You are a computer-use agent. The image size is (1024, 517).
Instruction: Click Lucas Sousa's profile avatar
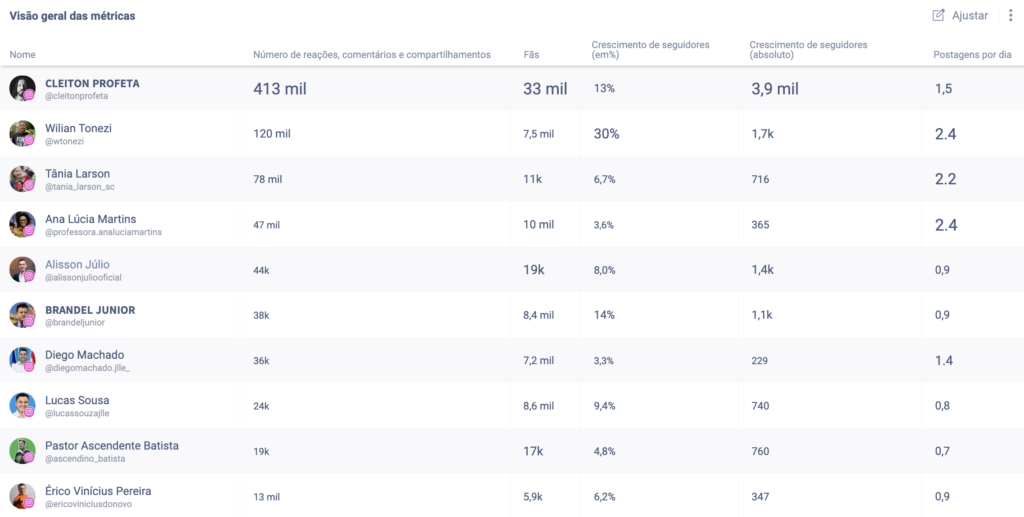[x=22, y=405]
